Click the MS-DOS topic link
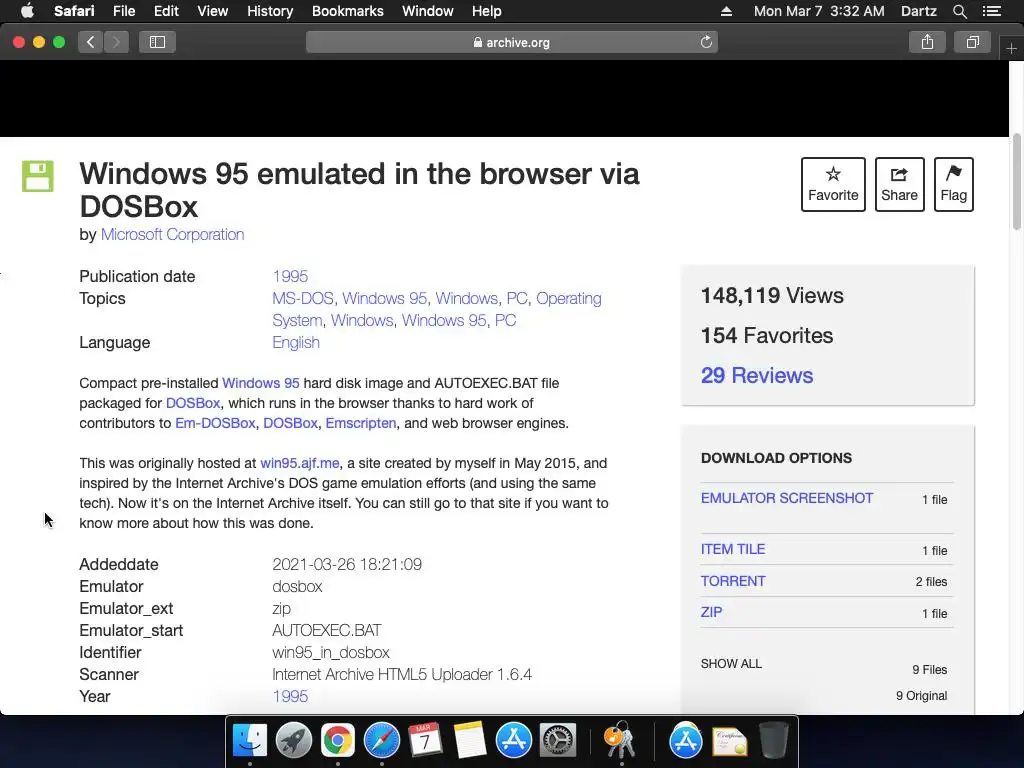The height and width of the screenshot is (768, 1024). (x=303, y=298)
